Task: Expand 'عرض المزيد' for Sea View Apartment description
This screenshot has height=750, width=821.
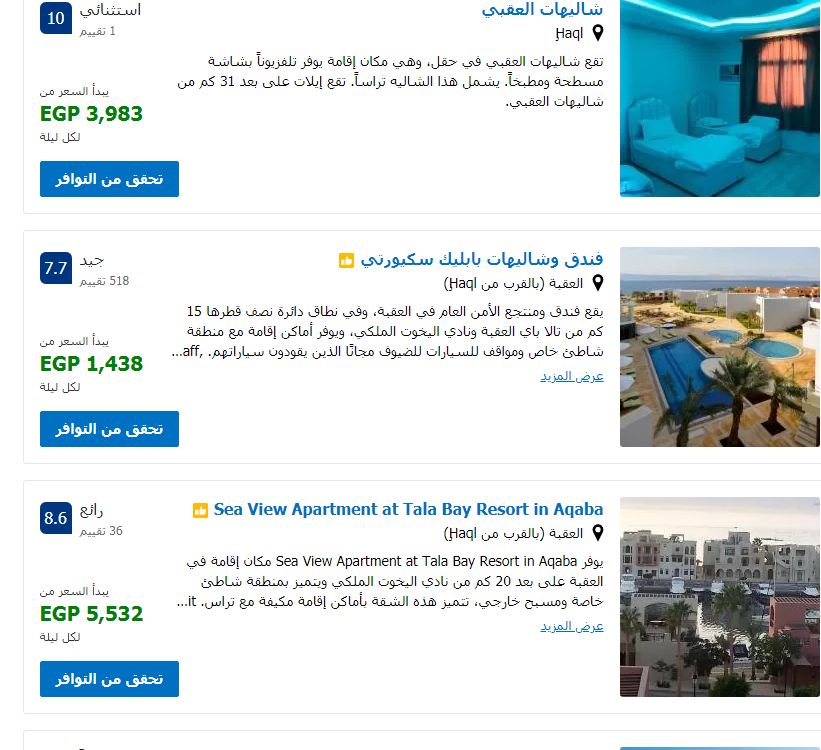Action: coord(572,626)
